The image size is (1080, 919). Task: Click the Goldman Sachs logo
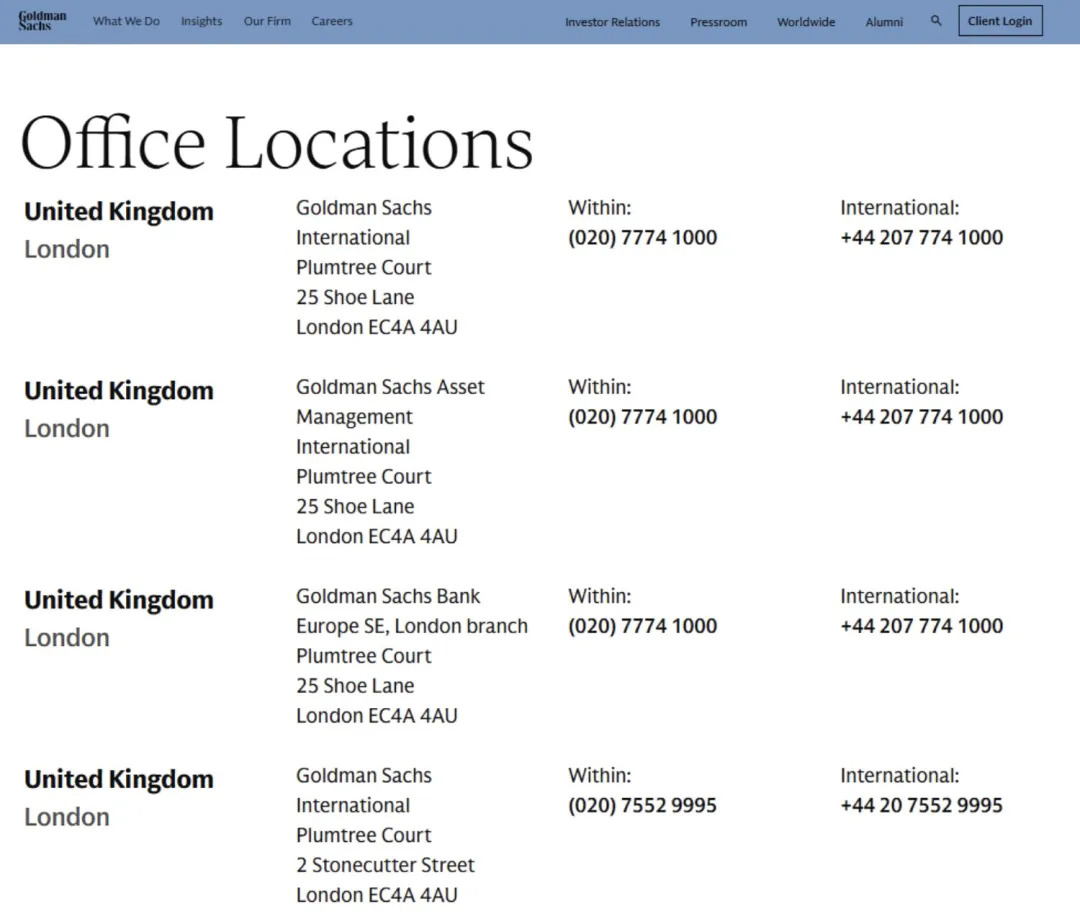coord(42,21)
